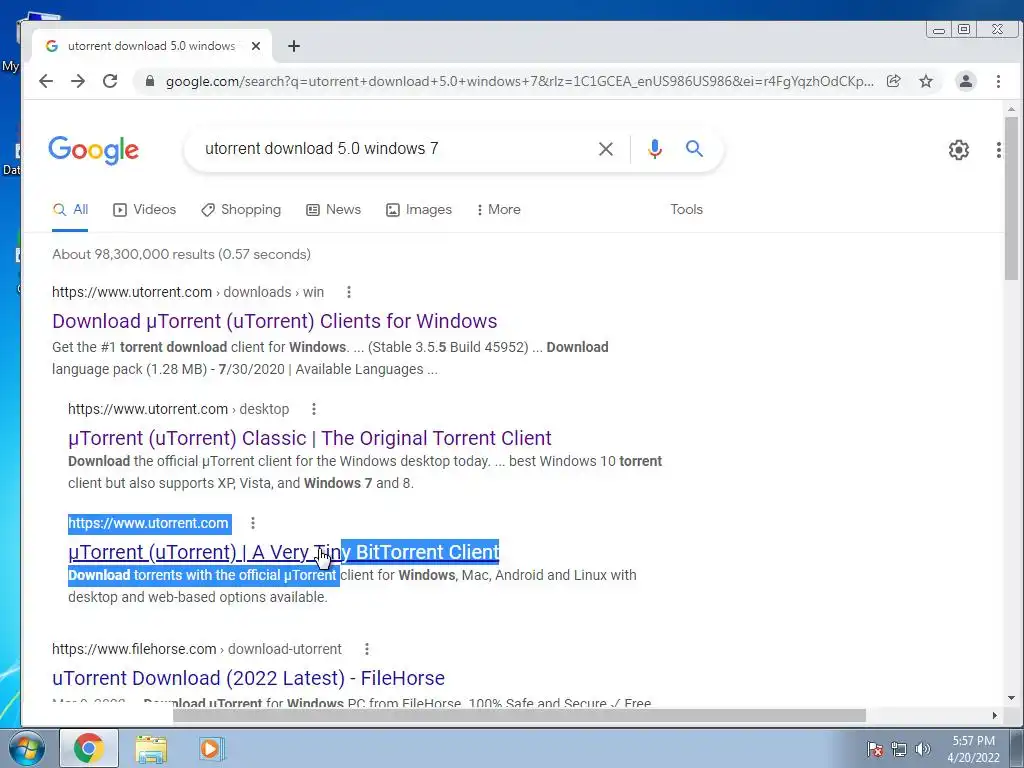Click inside the Google search field
1024x768 pixels.
pos(392,149)
